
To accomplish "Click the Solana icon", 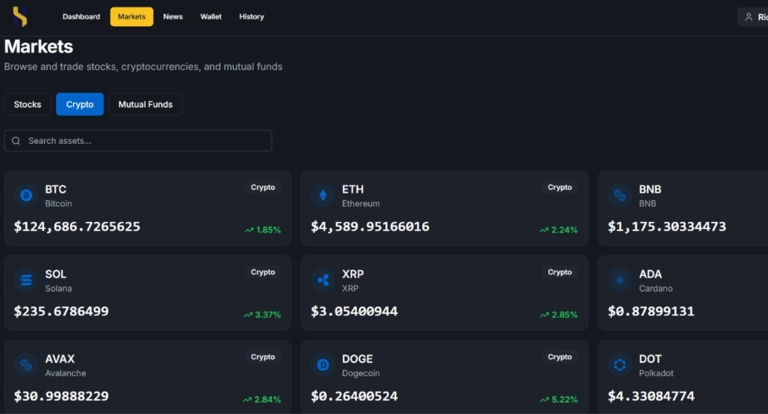I will (26, 280).
